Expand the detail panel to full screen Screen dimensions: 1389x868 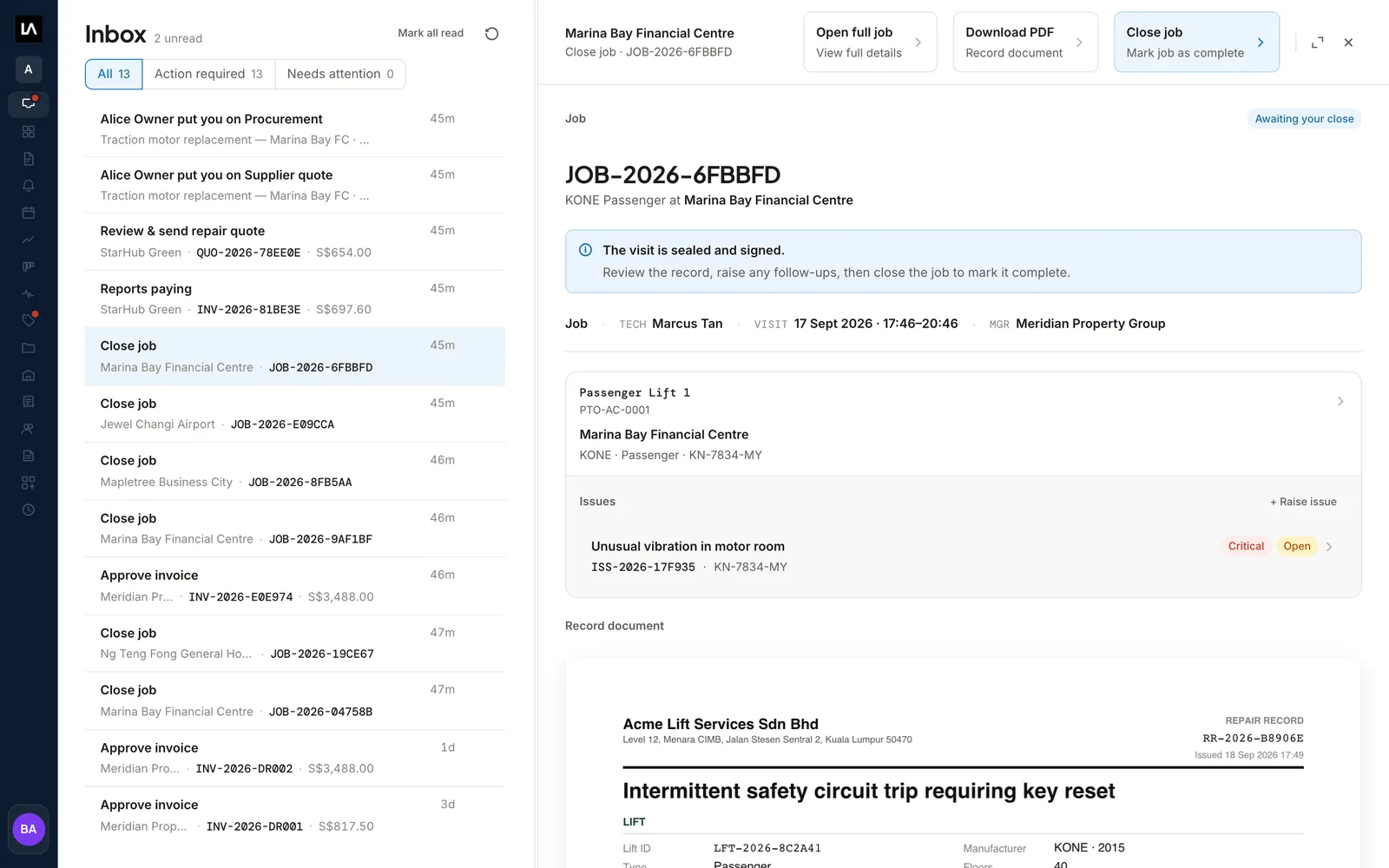pos(1317,43)
